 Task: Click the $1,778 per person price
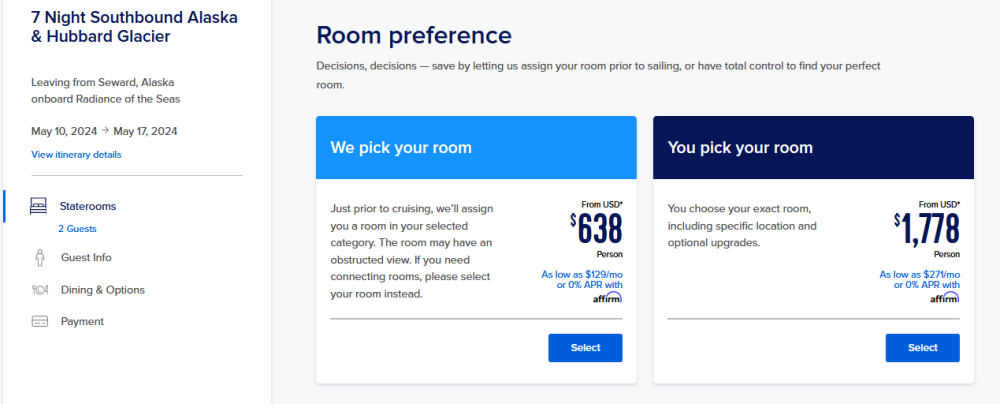[x=927, y=229]
